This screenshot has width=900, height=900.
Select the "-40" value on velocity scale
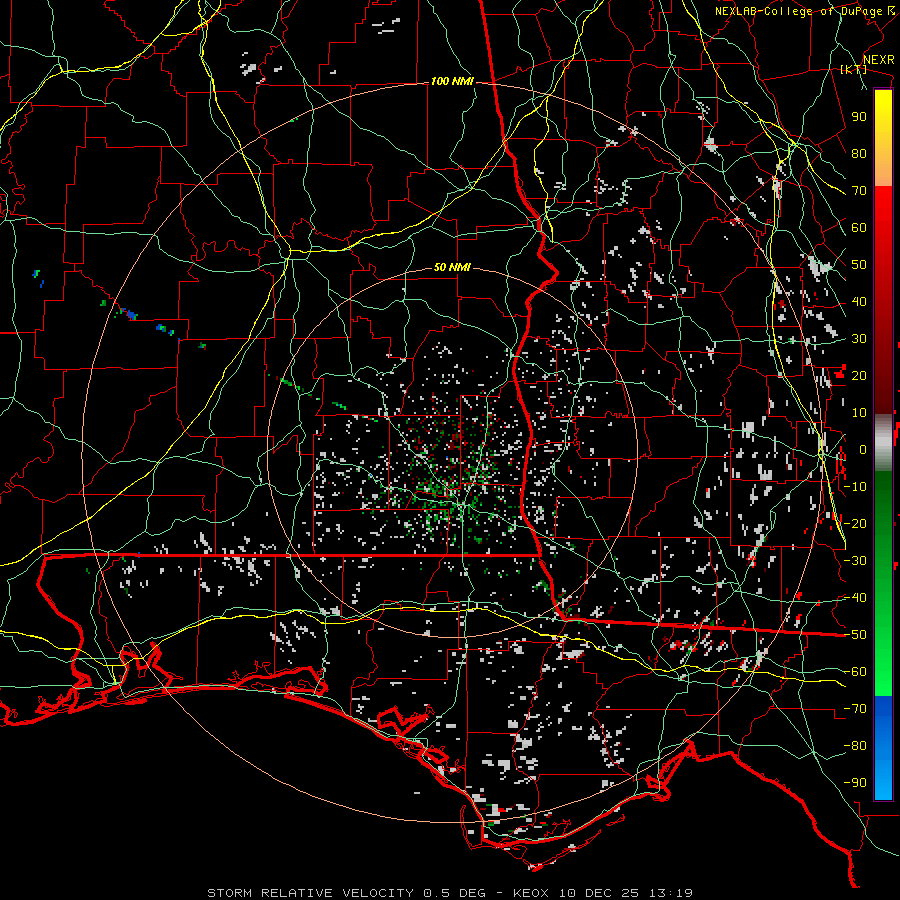[855, 598]
